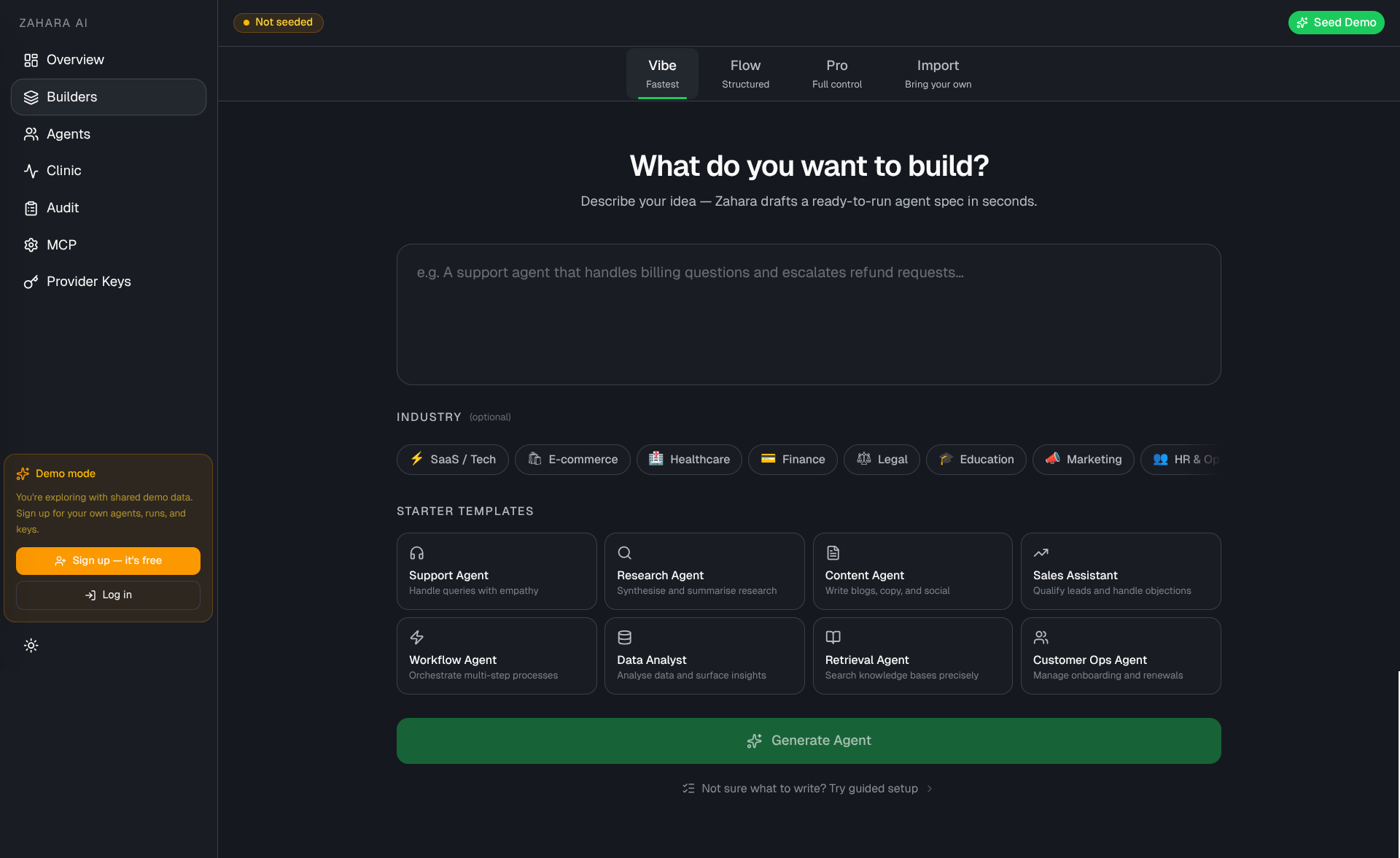Open the Agents people icon in the sidebar
Screen dimensions: 1400x858
[x=31, y=134]
